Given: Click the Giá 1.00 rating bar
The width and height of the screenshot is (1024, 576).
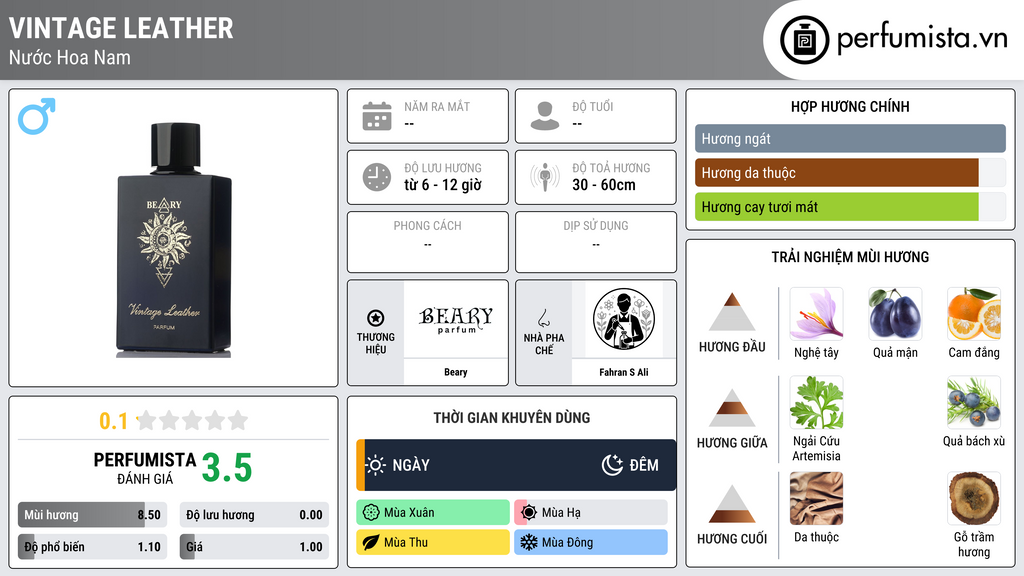Looking at the screenshot, I should coord(254,547).
